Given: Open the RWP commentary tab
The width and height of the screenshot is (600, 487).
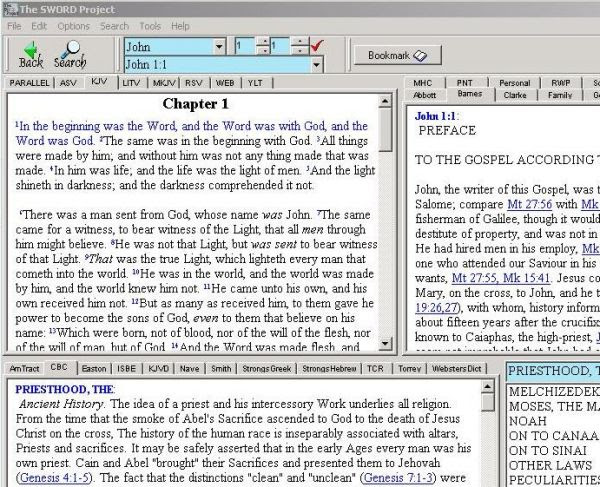Looking at the screenshot, I should [x=561, y=83].
